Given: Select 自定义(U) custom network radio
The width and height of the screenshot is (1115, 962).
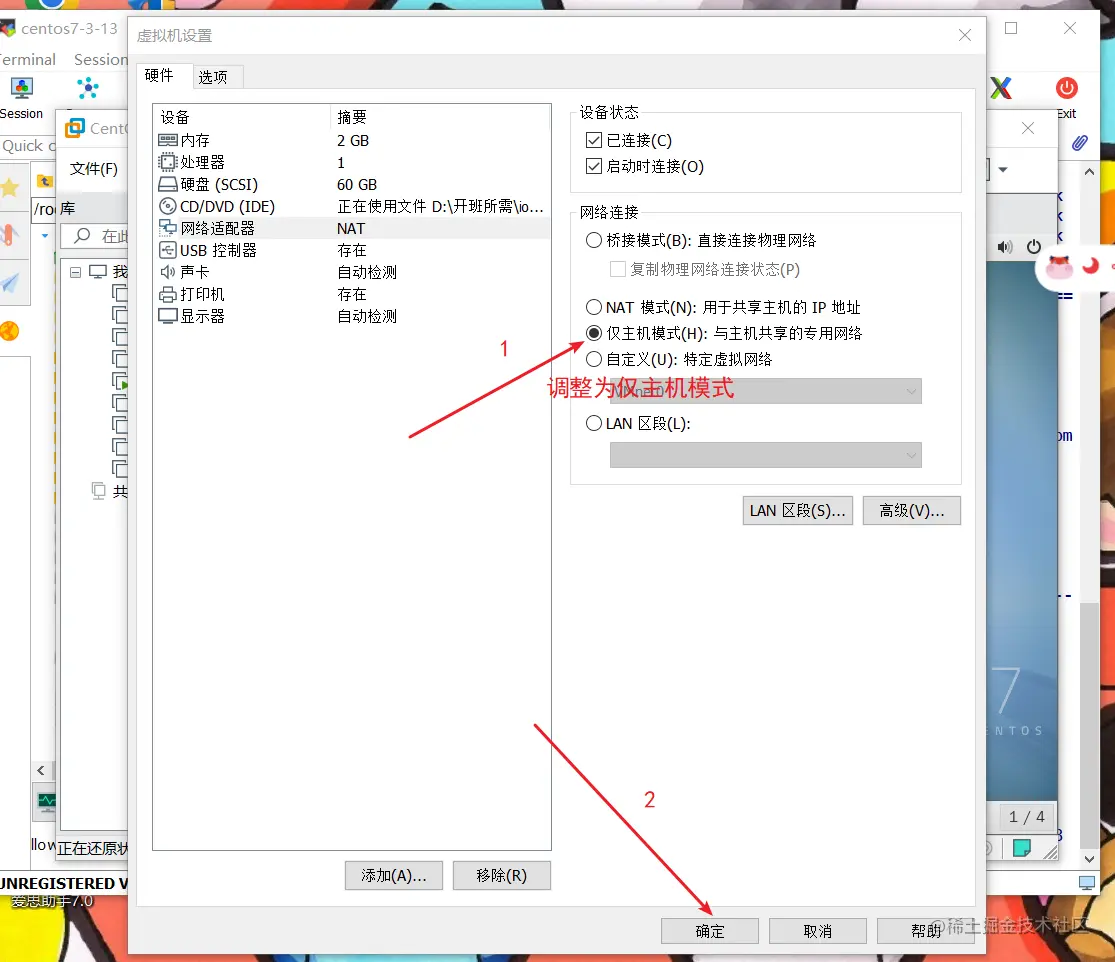Looking at the screenshot, I should [x=594, y=359].
